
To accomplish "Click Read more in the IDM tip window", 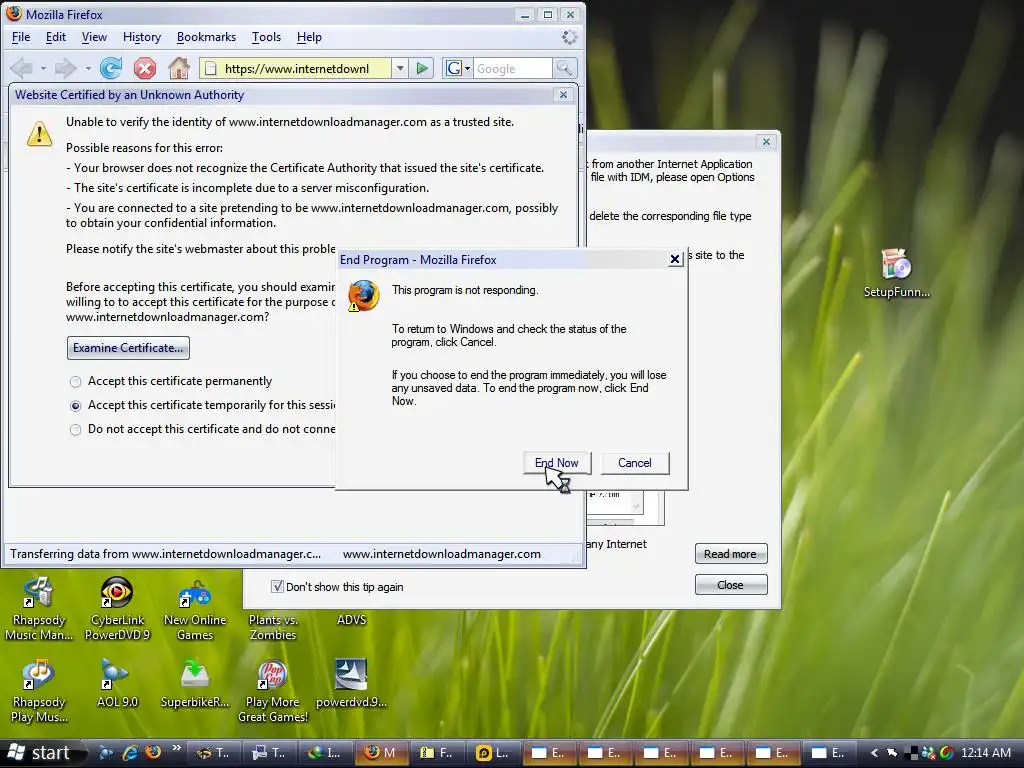I will point(730,554).
